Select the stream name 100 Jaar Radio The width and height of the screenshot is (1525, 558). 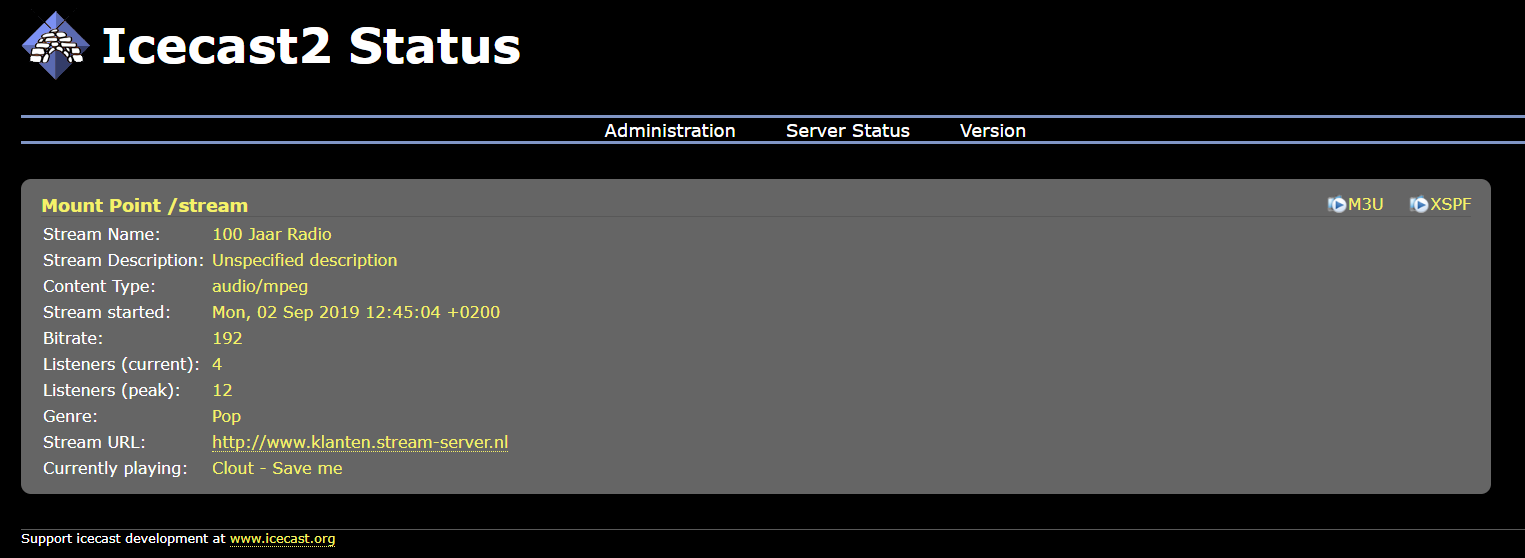(272, 234)
